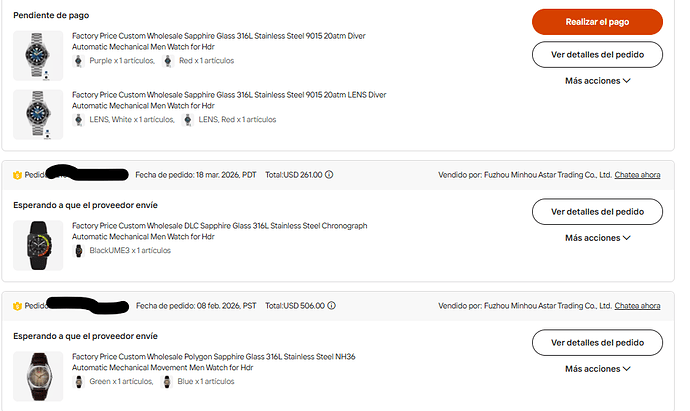Viewport: 690px width, 411px height.
Task: Open Ver detalles del pedido for Chronograph order
Action: pyautogui.click(x=597, y=212)
